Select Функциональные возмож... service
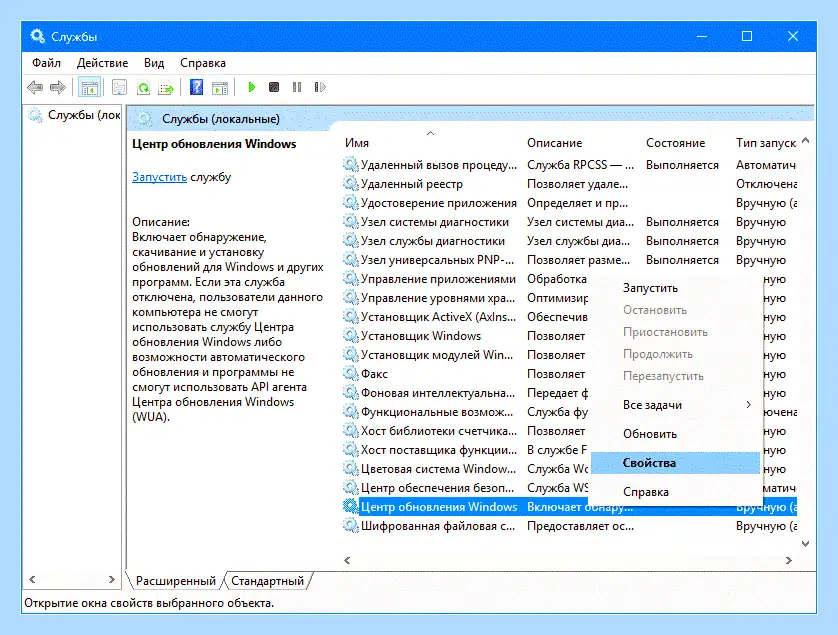 pyautogui.click(x=437, y=412)
